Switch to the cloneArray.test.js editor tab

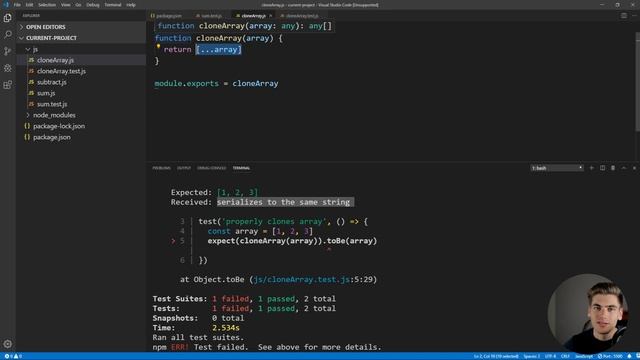coord(302,16)
